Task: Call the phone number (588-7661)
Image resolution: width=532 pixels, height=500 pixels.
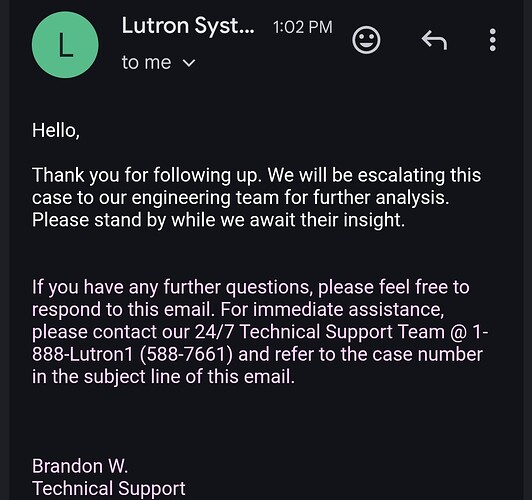Action: click(x=186, y=354)
